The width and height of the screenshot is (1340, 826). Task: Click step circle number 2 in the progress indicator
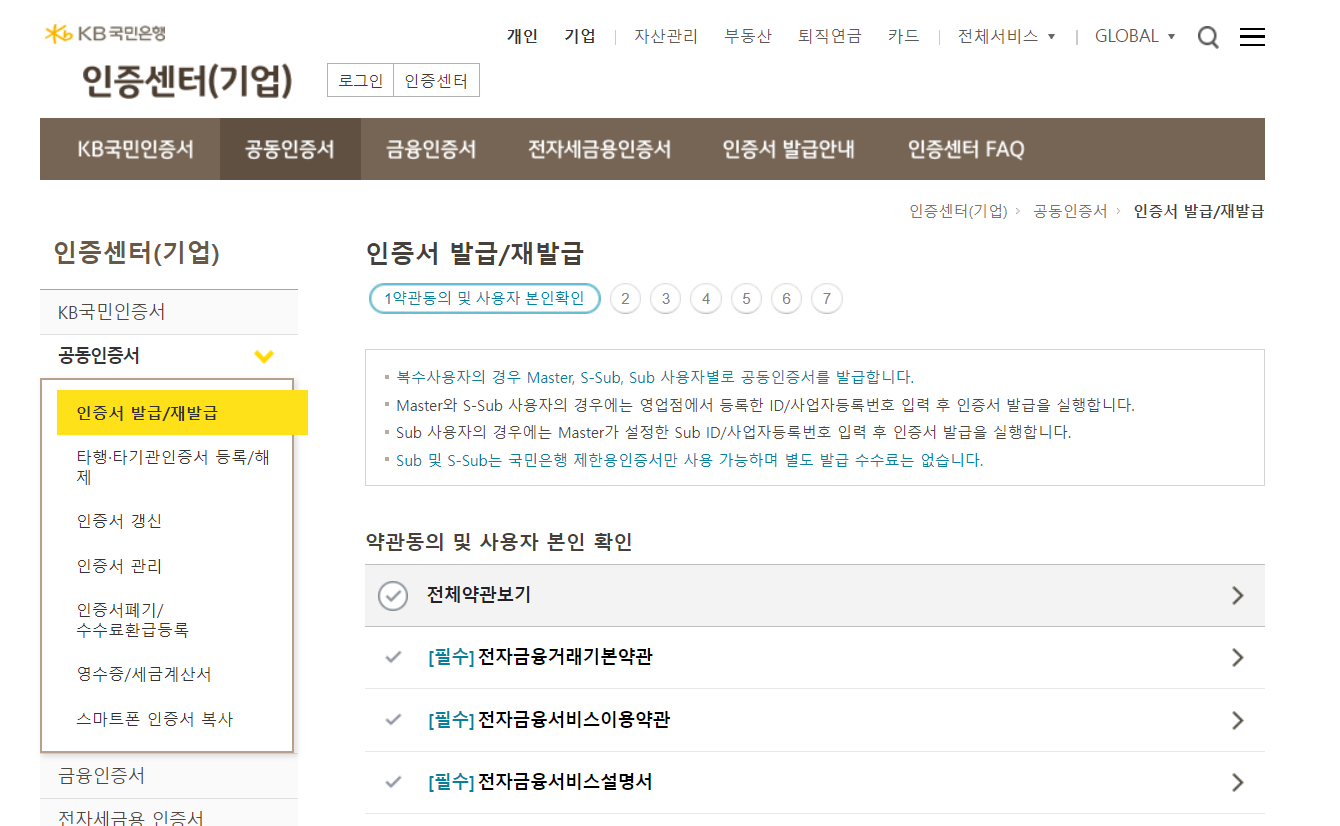625,298
